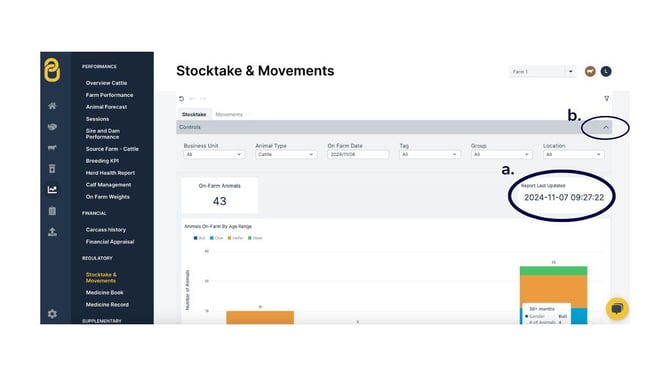670x376 pixels.
Task: Open the Farm Performance link
Action: click(x=109, y=95)
